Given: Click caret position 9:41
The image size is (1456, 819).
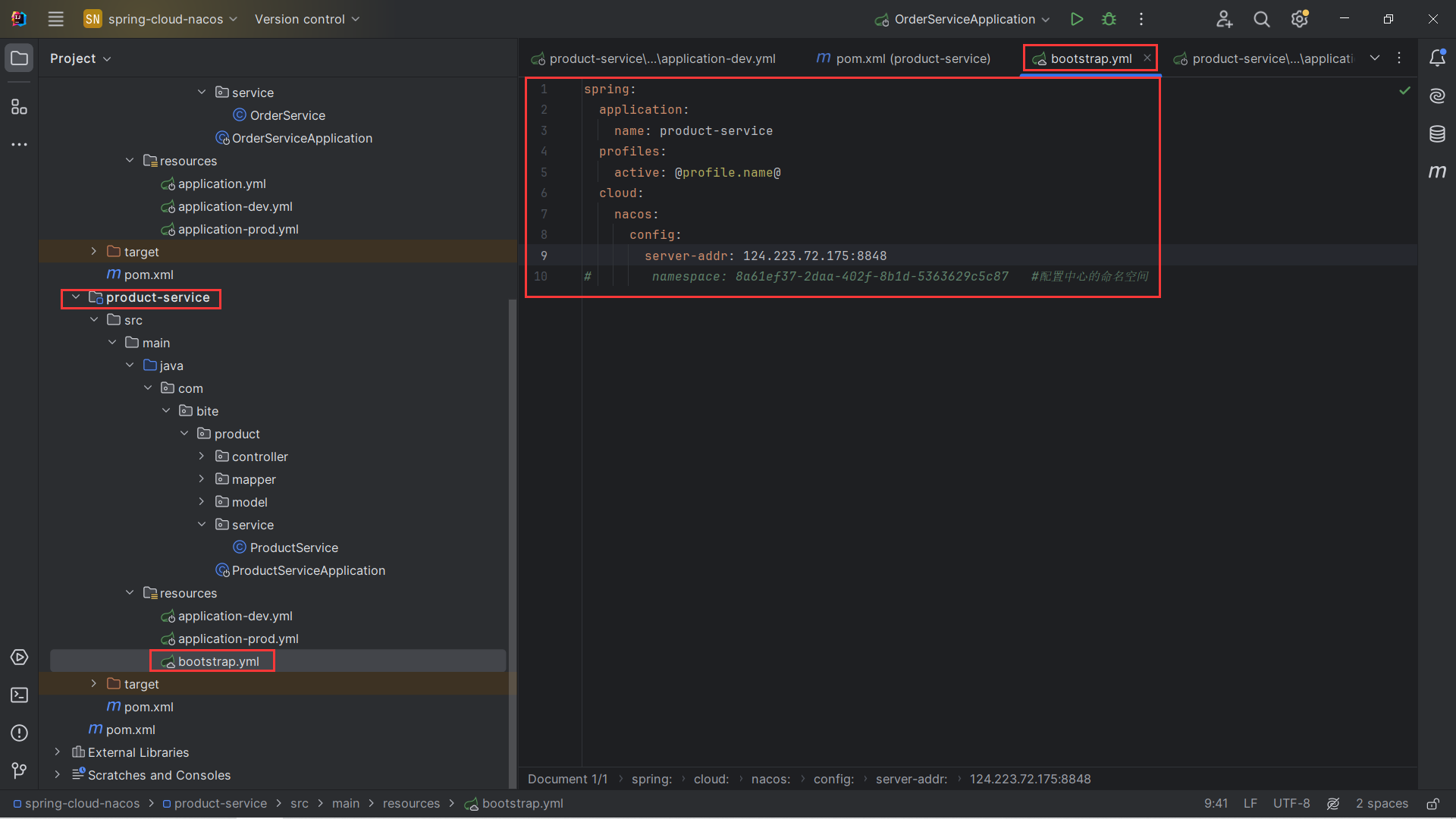Looking at the screenshot, I should tap(1216, 804).
